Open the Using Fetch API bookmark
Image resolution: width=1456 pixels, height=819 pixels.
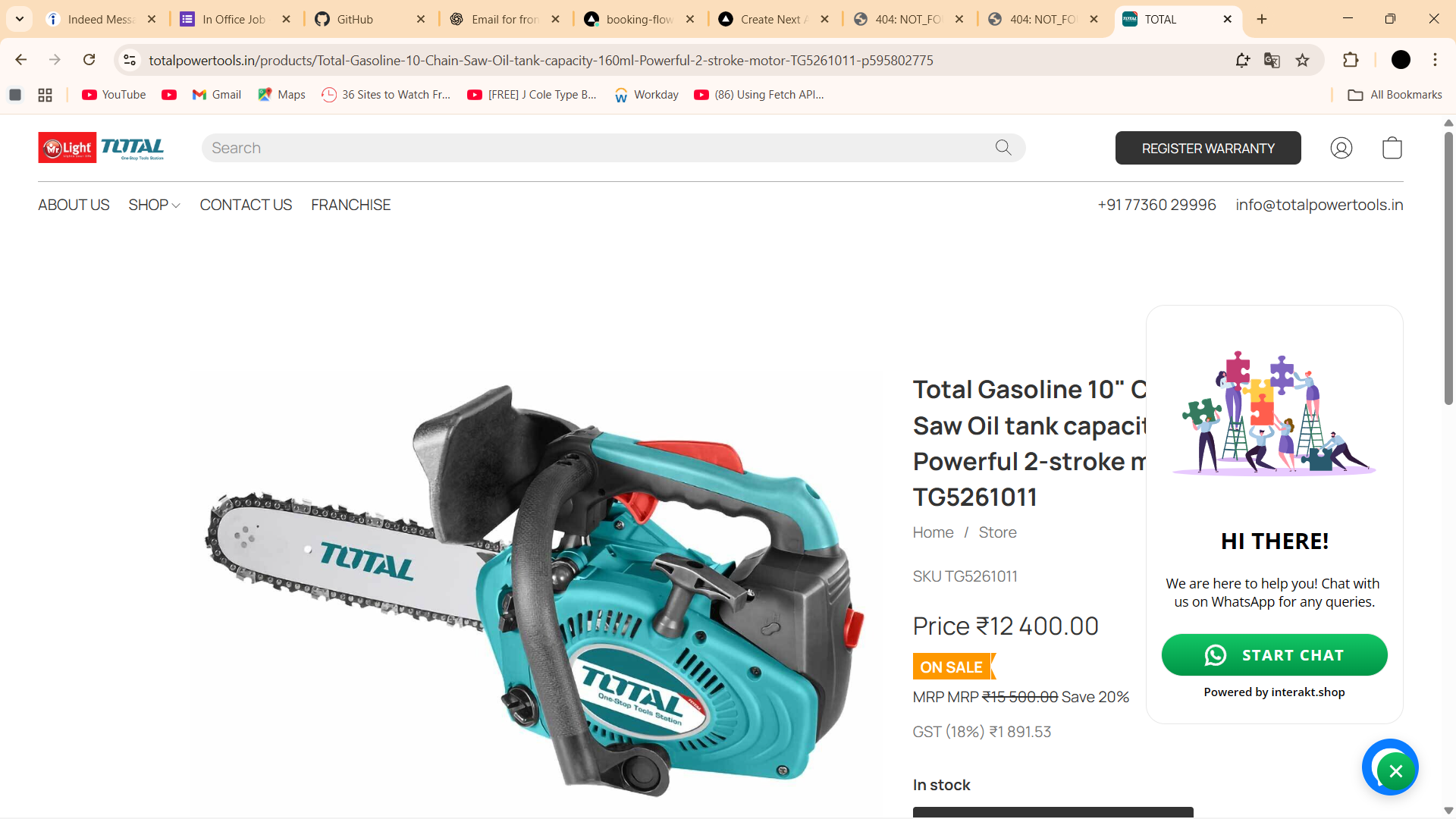pyautogui.click(x=759, y=95)
